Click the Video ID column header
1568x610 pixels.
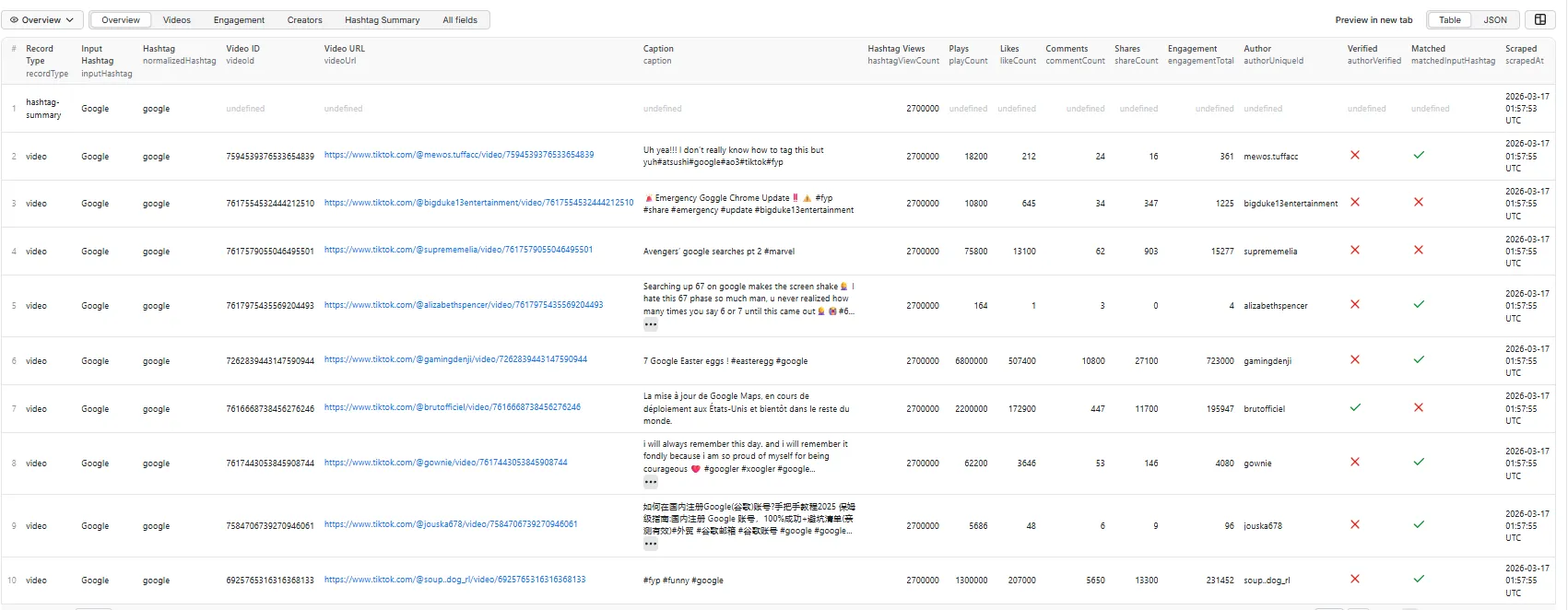coord(242,54)
